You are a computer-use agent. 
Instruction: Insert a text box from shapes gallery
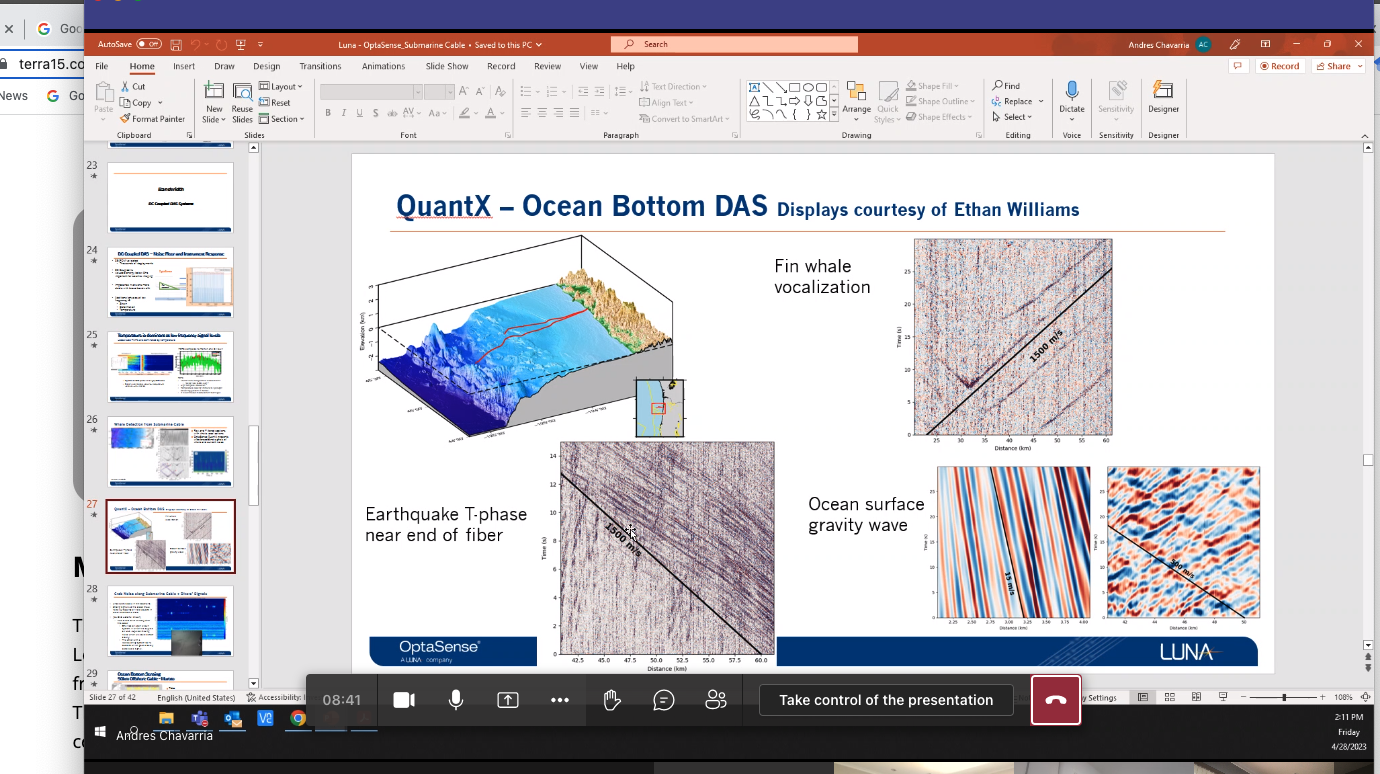(755, 87)
